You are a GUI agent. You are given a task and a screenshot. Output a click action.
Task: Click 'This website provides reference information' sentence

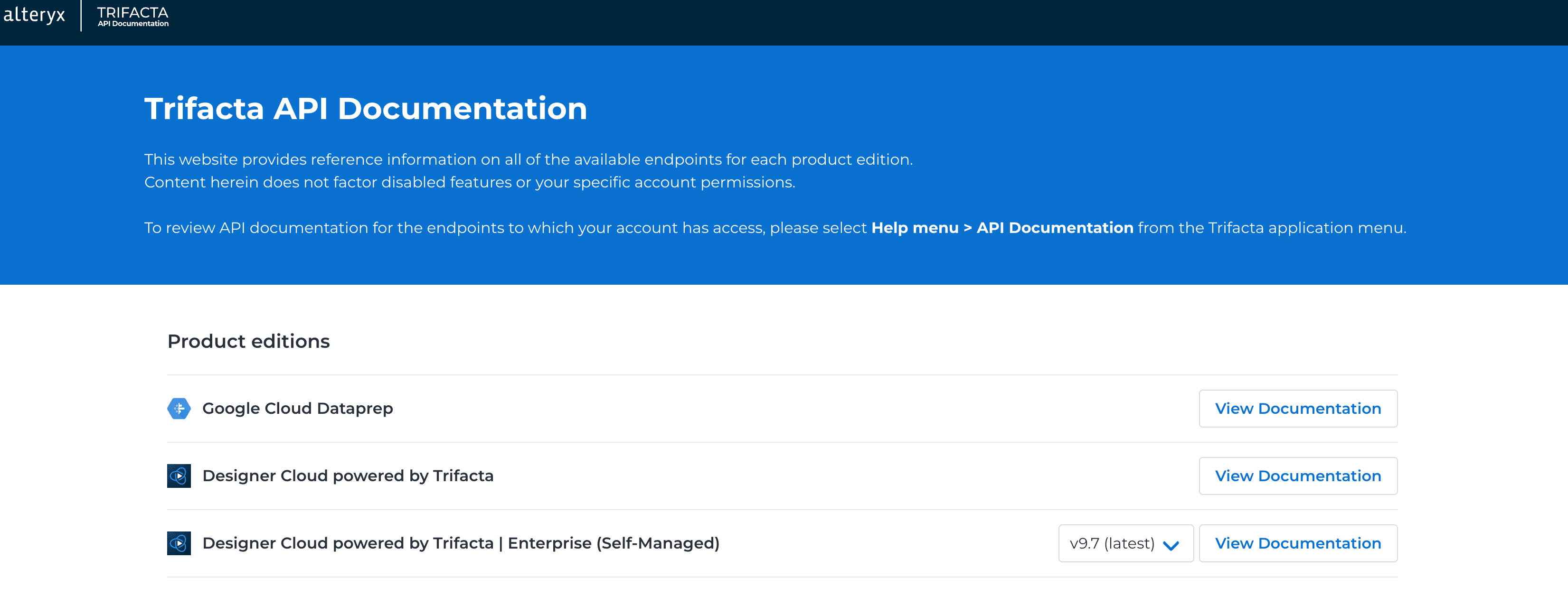click(529, 159)
